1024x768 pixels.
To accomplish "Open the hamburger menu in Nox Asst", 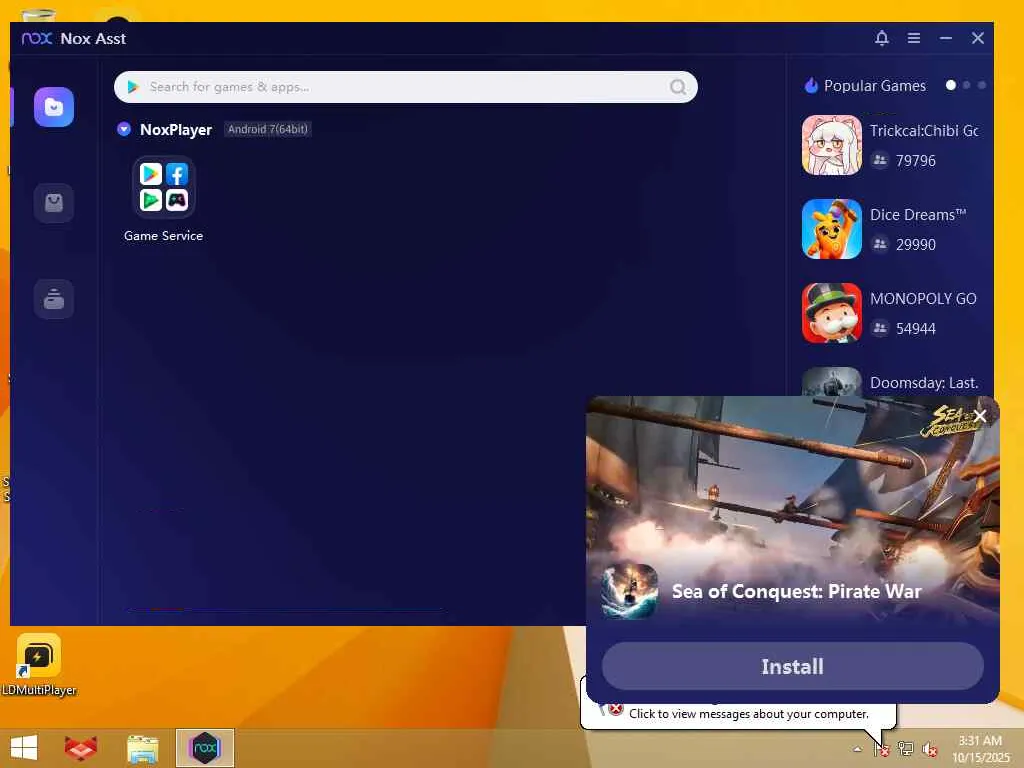I will coord(914,38).
